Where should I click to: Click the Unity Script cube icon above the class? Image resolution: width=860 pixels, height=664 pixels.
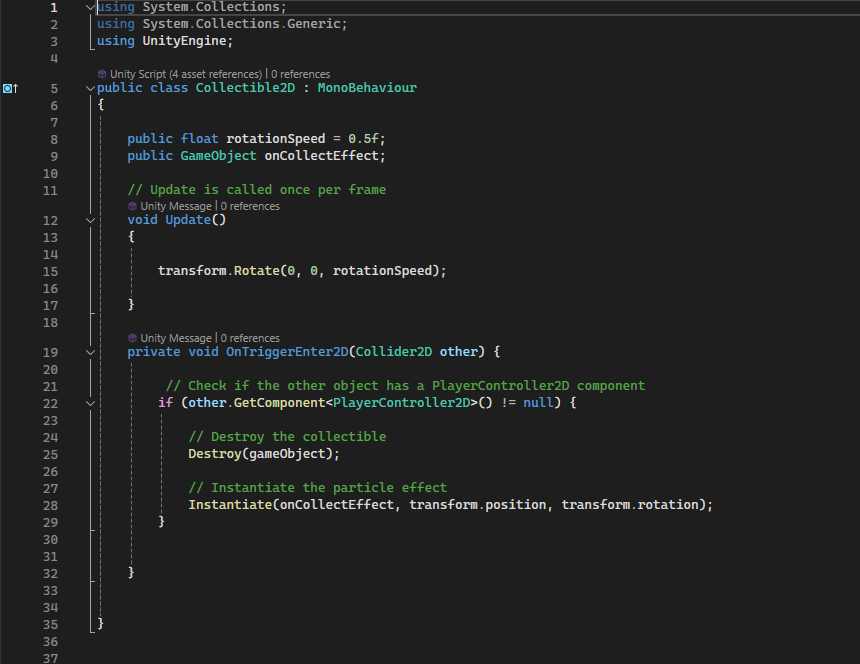pos(102,74)
